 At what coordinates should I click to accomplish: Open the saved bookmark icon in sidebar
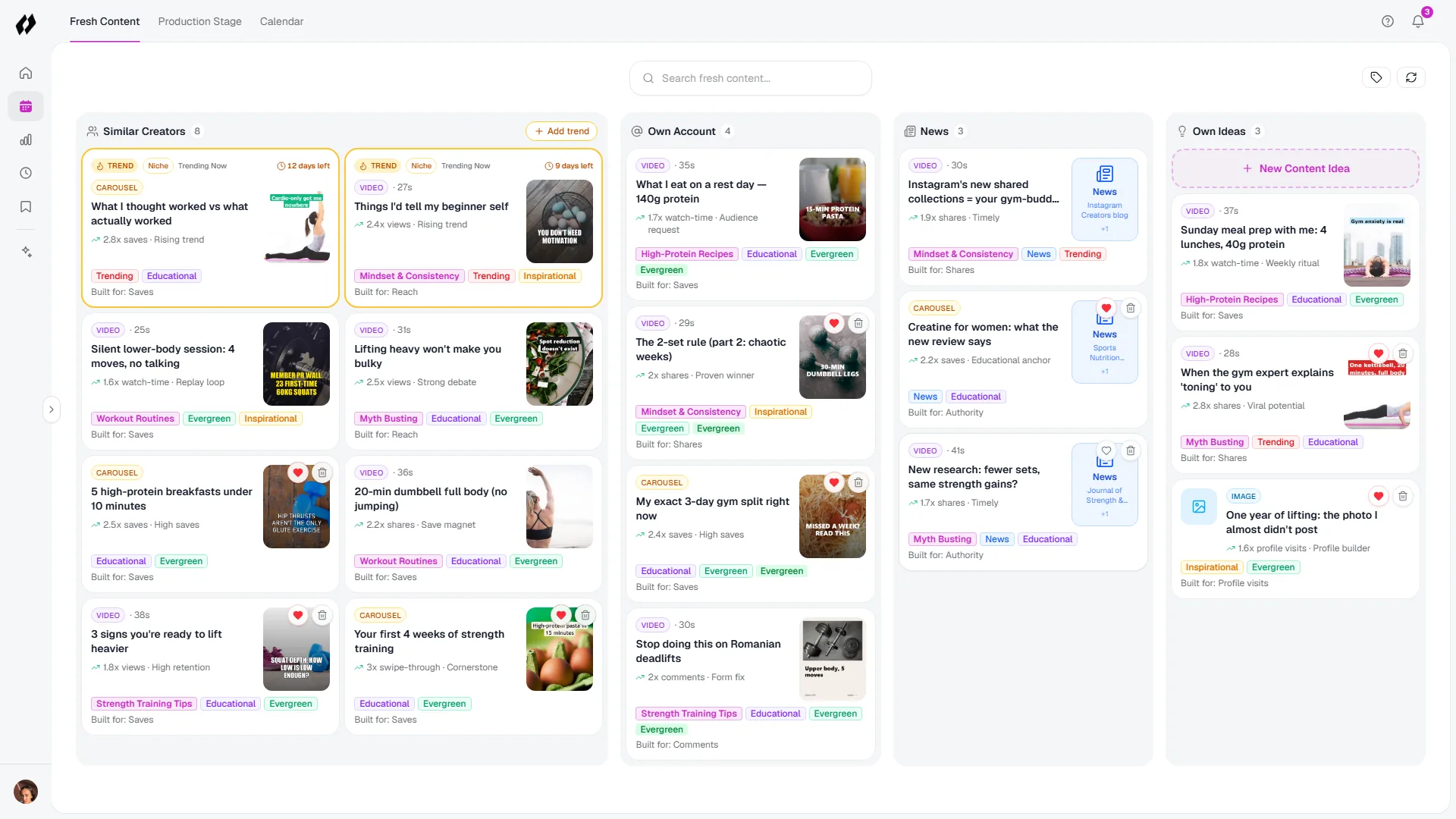[x=26, y=206]
